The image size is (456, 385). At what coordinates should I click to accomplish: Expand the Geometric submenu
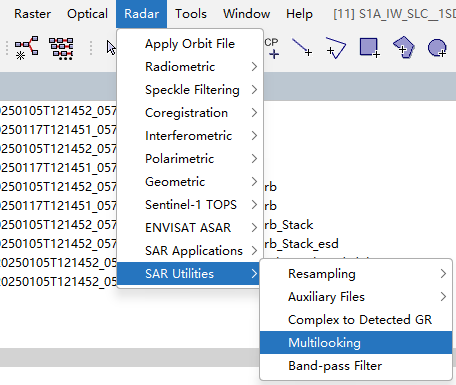point(190,182)
